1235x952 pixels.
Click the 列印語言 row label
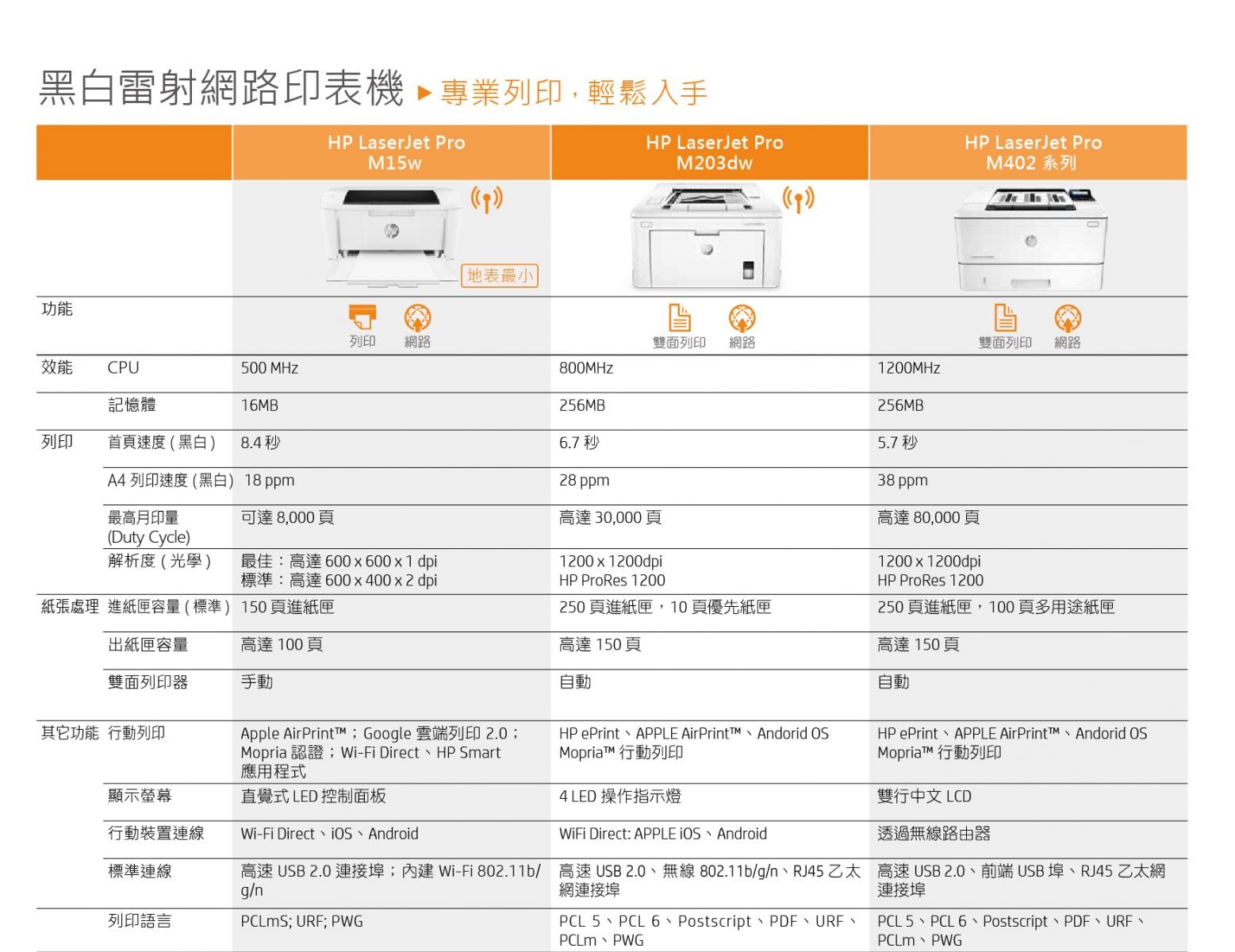click(x=140, y=920)
